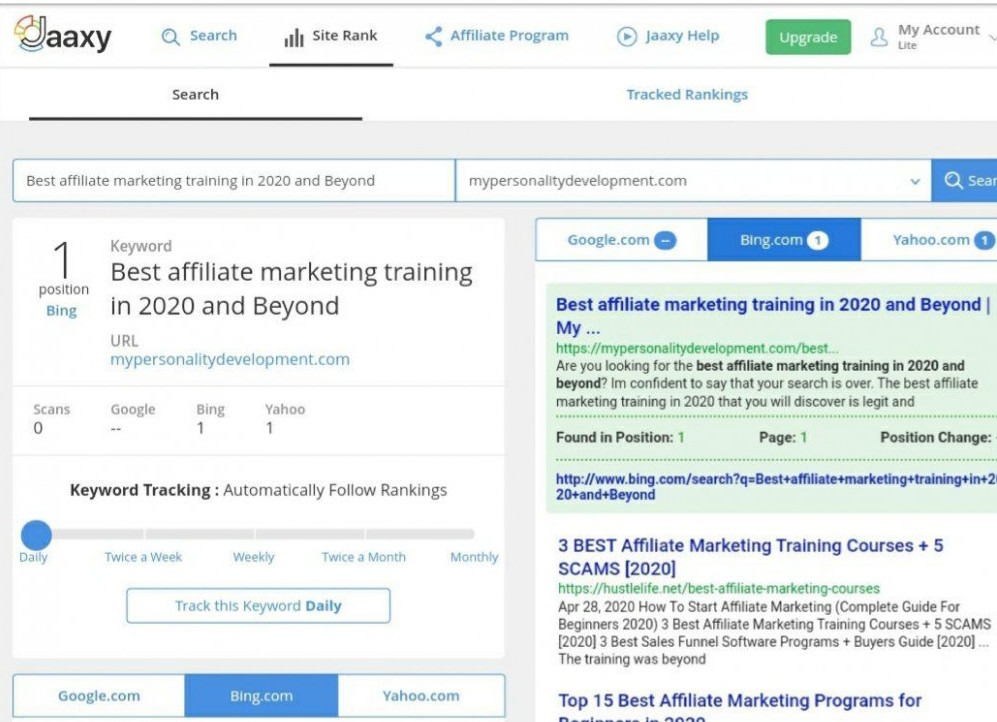The image size is (997, 722).
Task: Open the domain dropdown mypersonalitydevelopment.com
Action: 693,180
